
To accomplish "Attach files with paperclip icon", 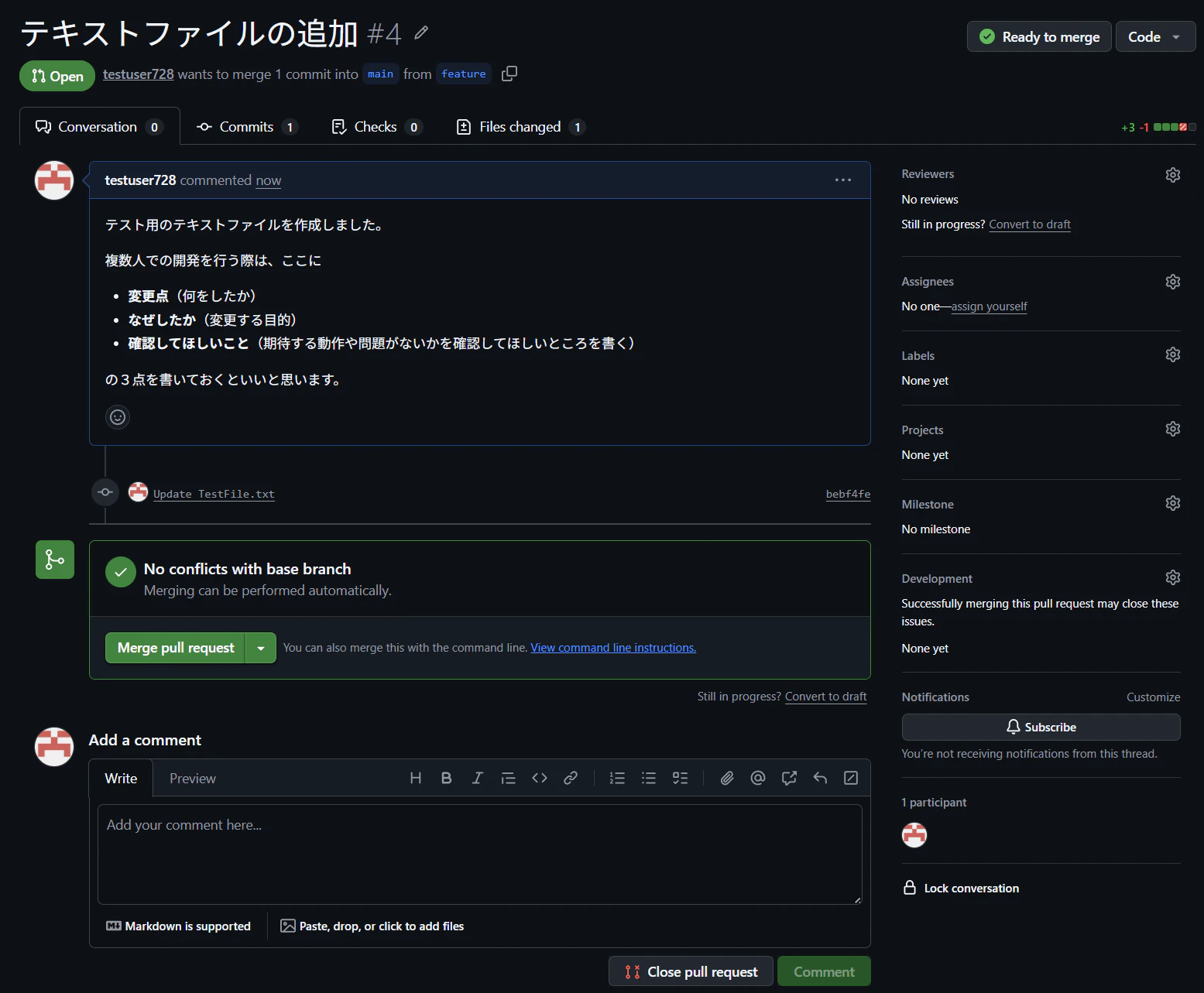I will pos(727,778).
